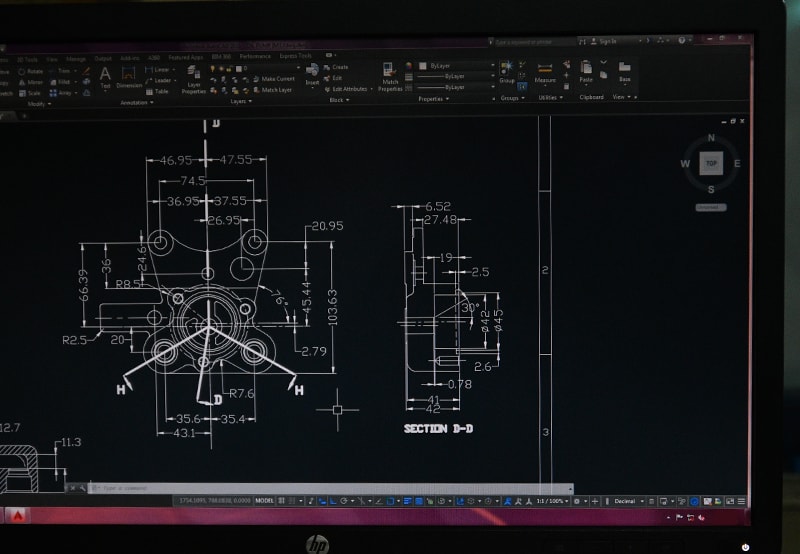Screen dimensions: 800x554
Task: Click the Group tool
Action: tap(507, 72)
